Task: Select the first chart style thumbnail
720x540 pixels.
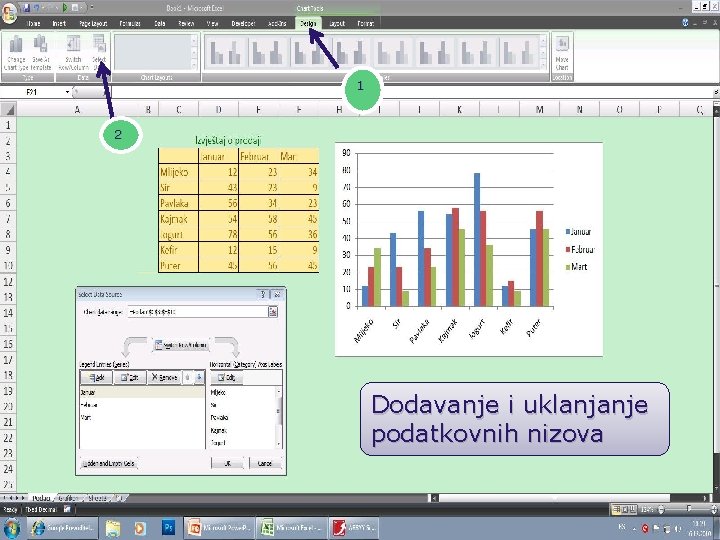Action: pos(226,52)
